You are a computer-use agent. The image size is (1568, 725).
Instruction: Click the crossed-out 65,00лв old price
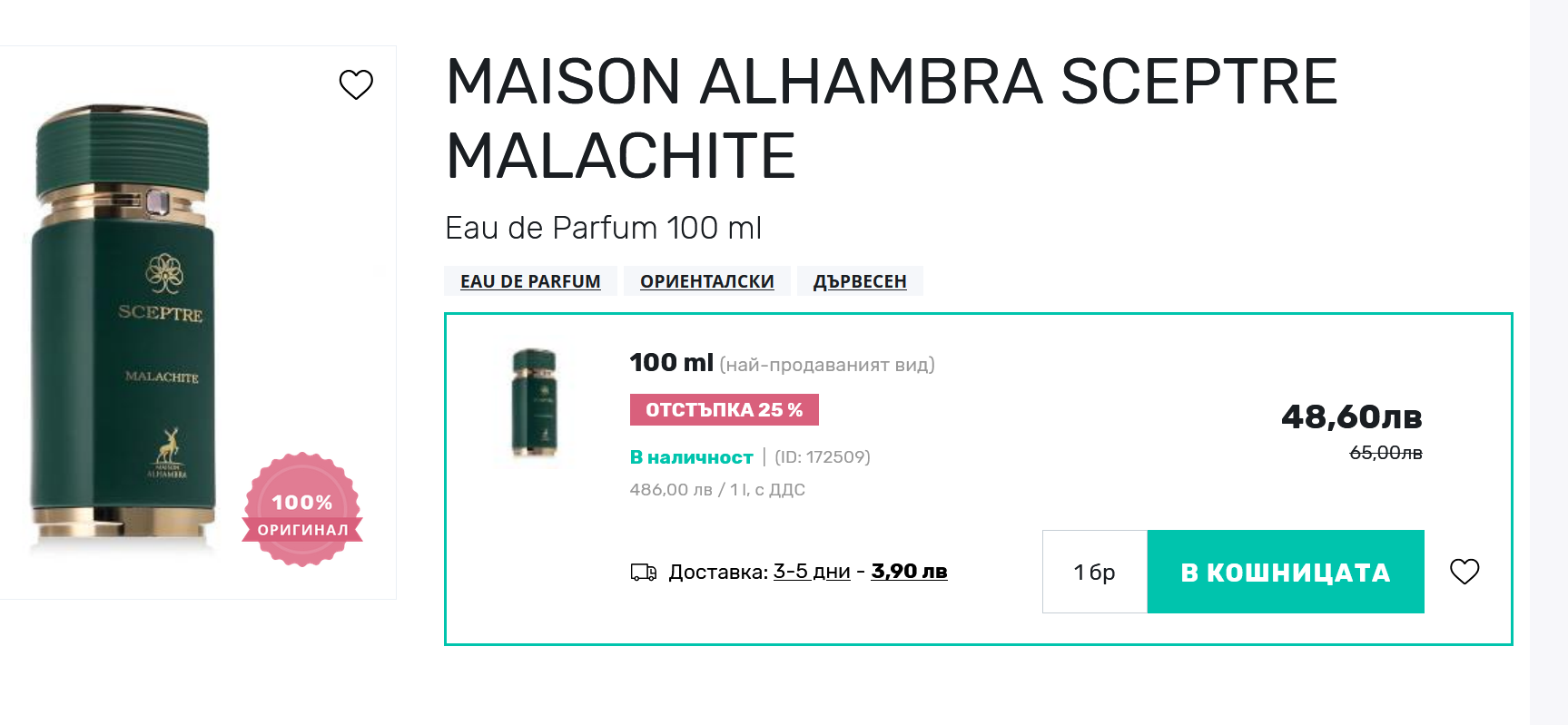click(x=1386, y=453)
